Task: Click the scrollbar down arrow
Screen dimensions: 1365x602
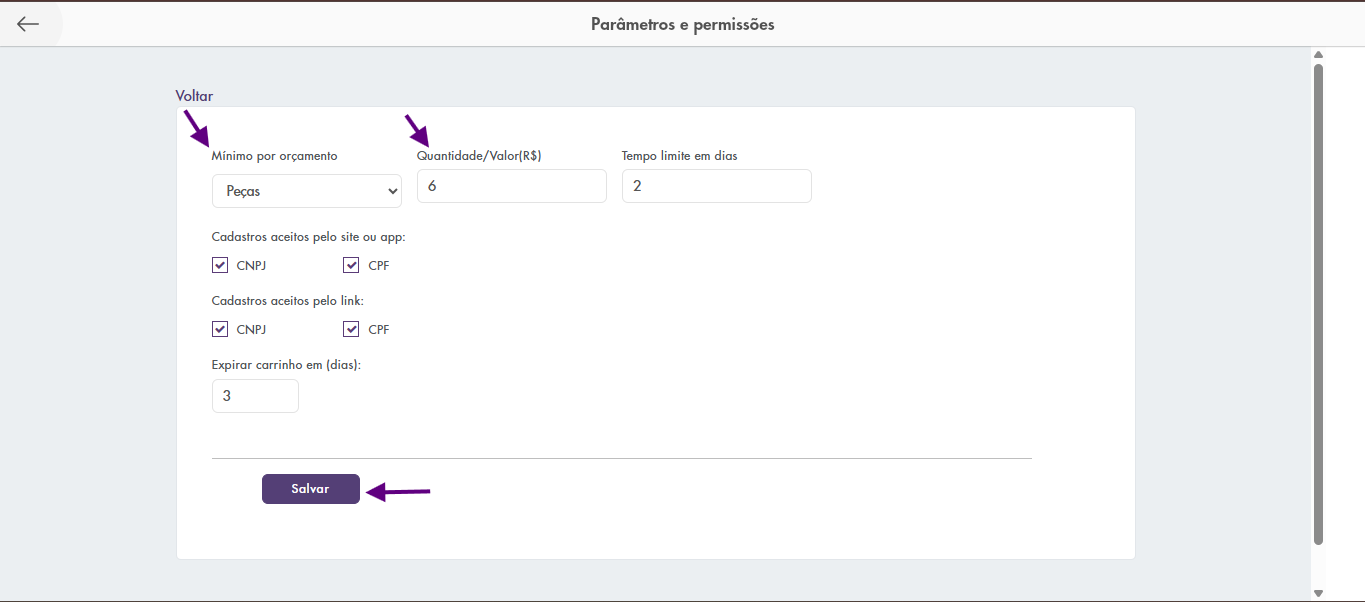Action: coord(1318,593)
